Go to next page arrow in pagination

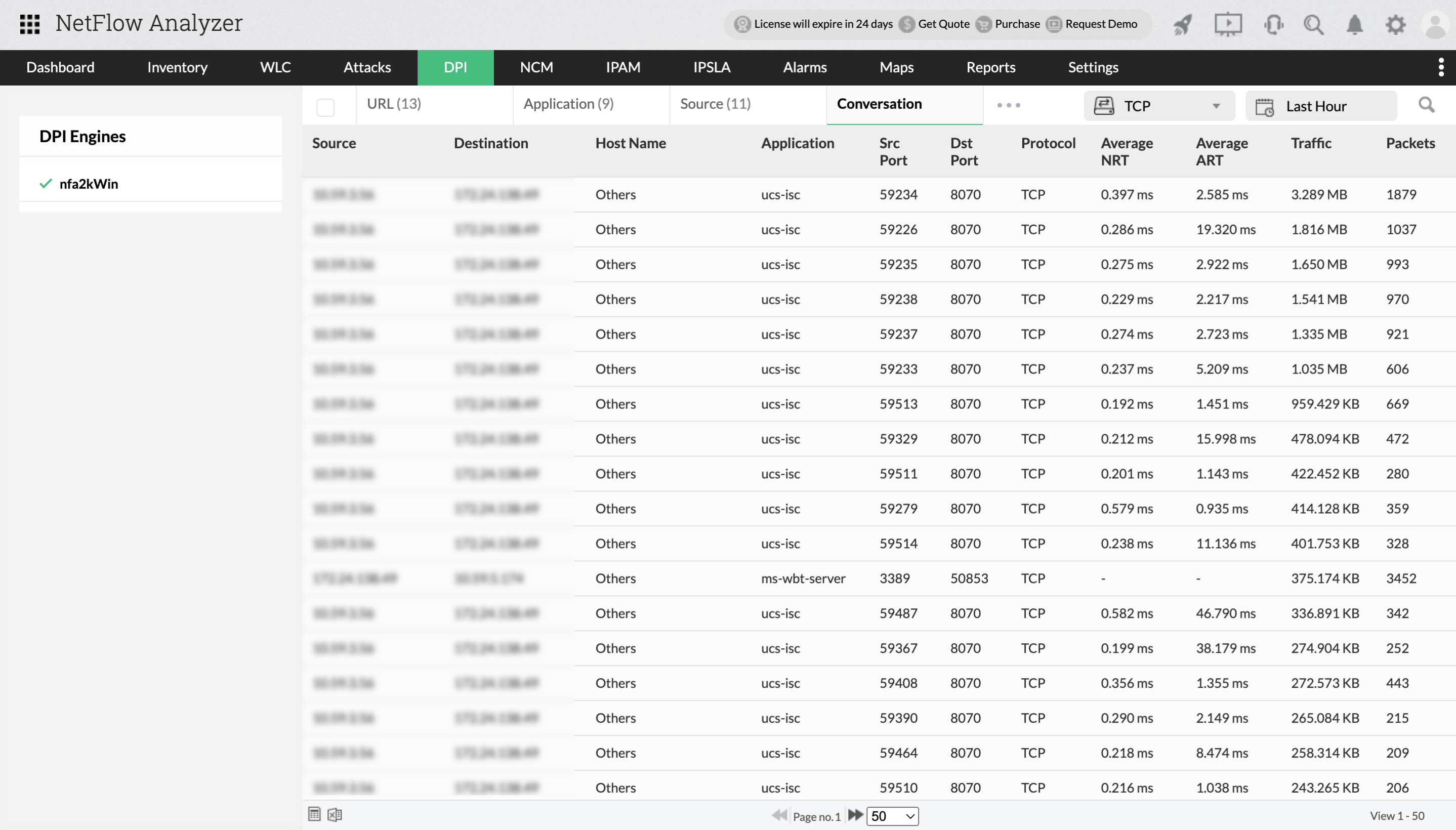(855, 815)
